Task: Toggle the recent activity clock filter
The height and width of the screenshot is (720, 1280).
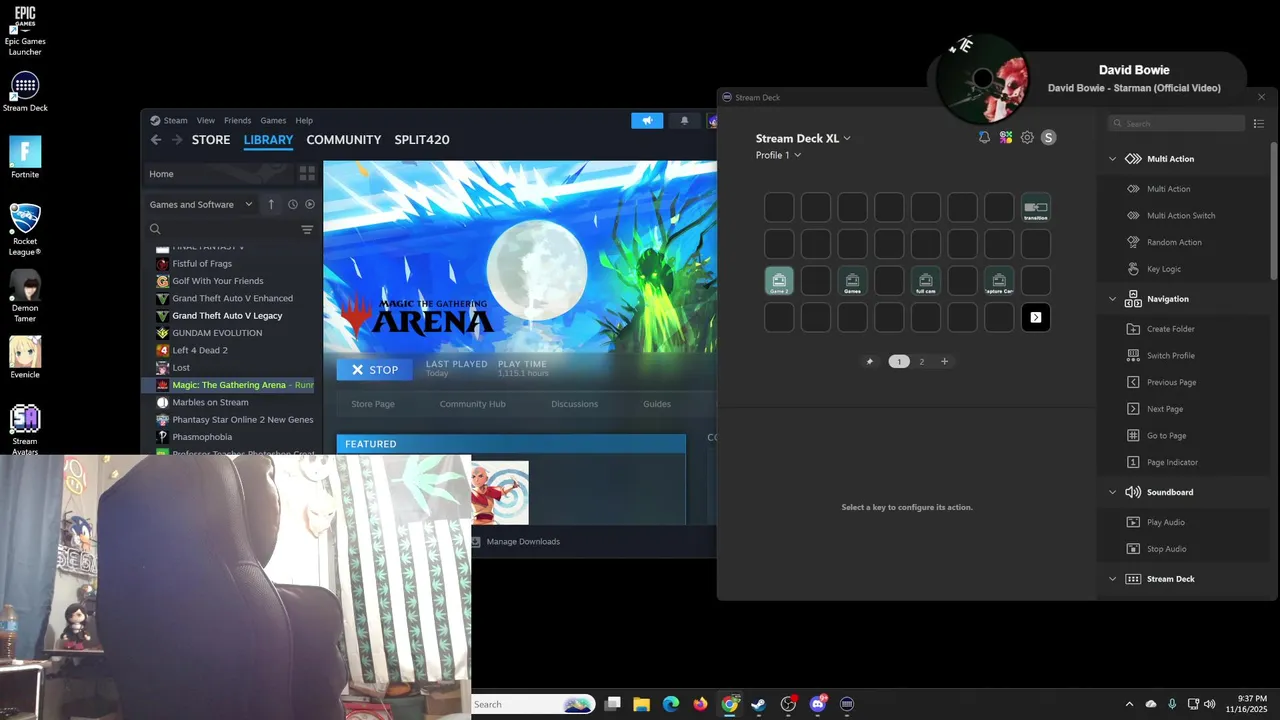Action: coord(293,204)
